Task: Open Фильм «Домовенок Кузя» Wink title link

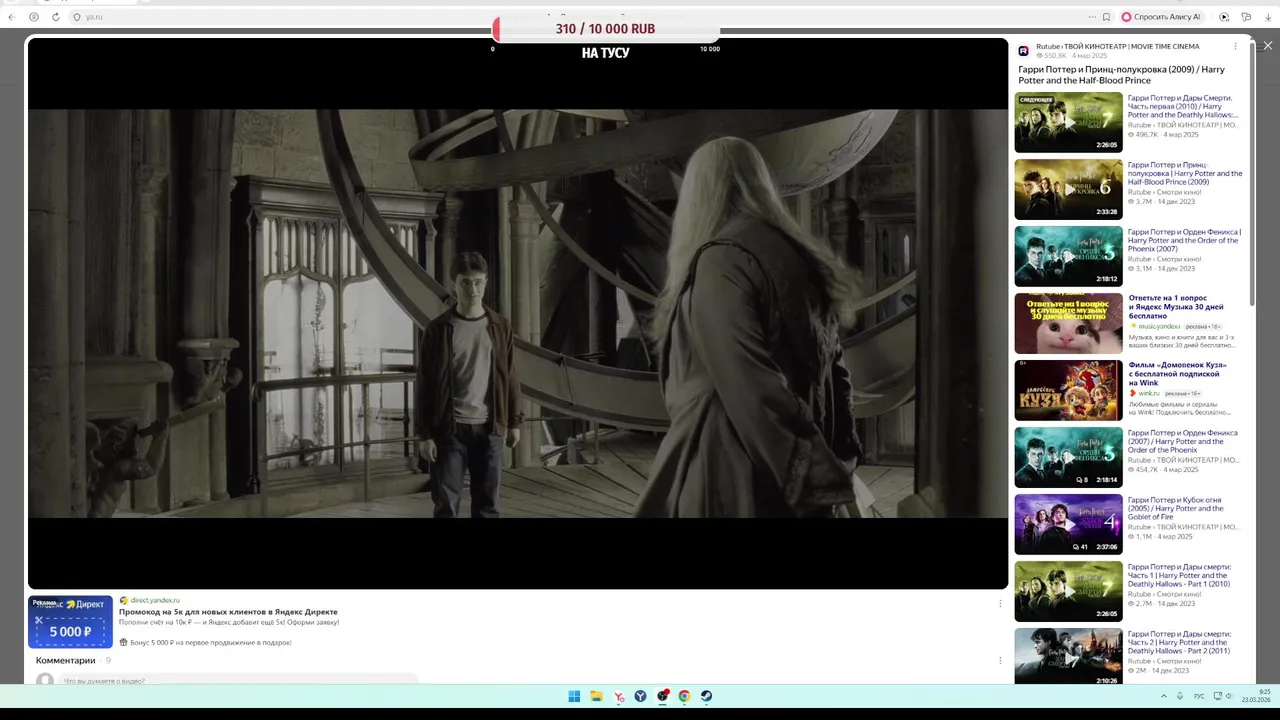Action: (x=1177, y=374)
